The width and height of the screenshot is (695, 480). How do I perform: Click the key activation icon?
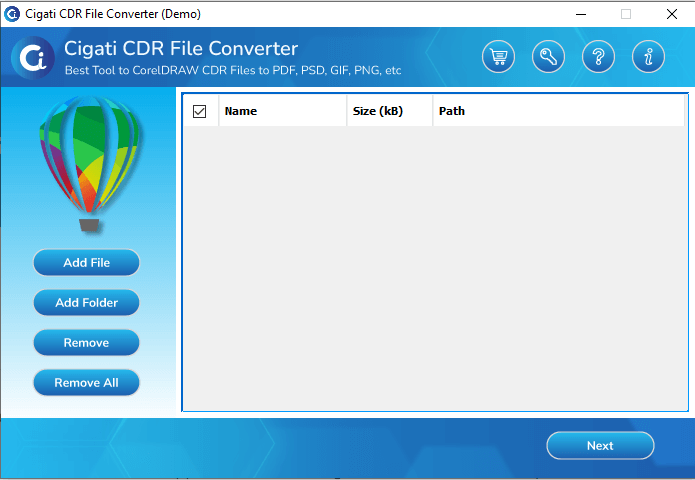pos(548,57)
